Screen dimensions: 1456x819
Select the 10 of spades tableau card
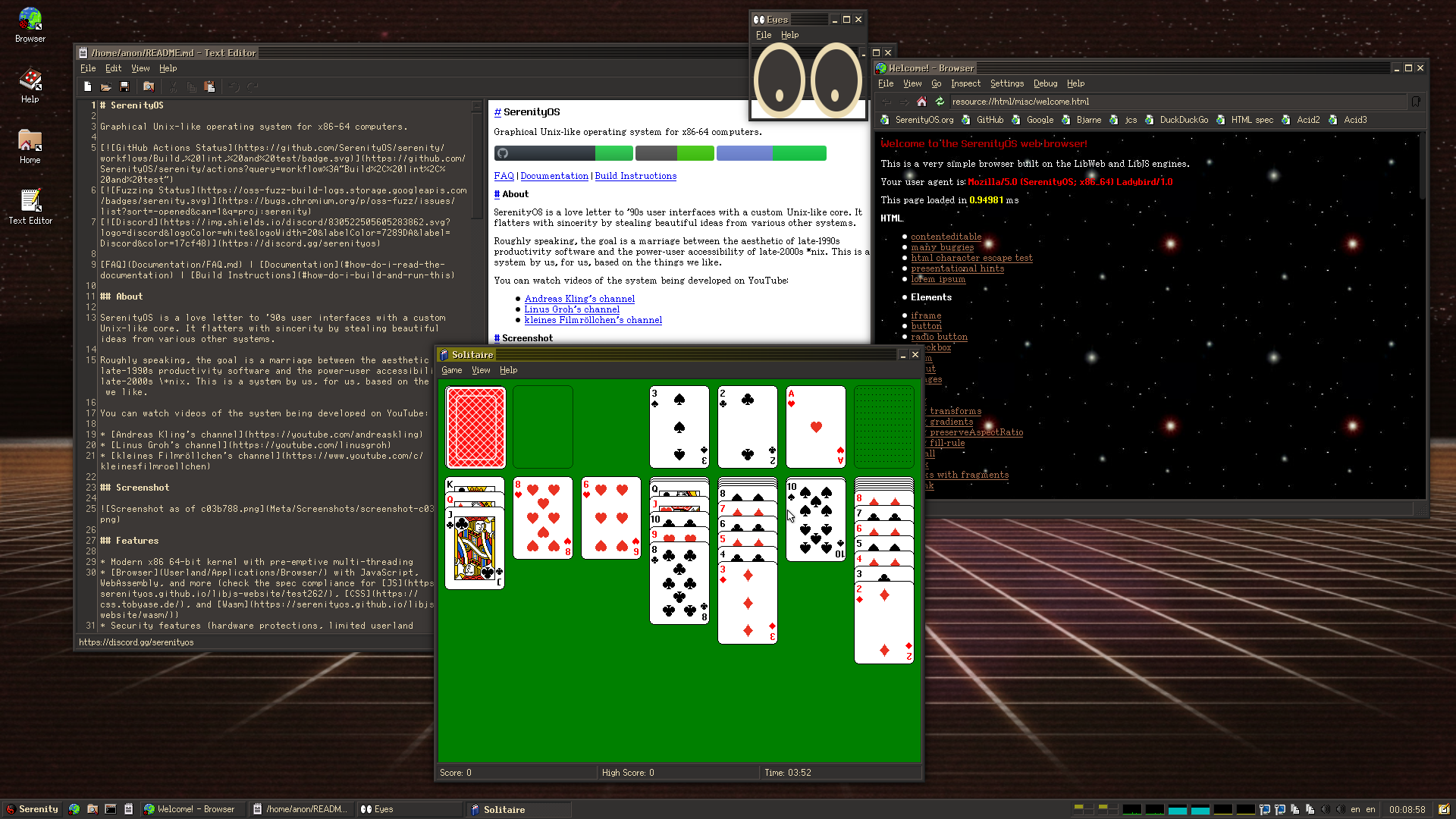pos(816,519)
